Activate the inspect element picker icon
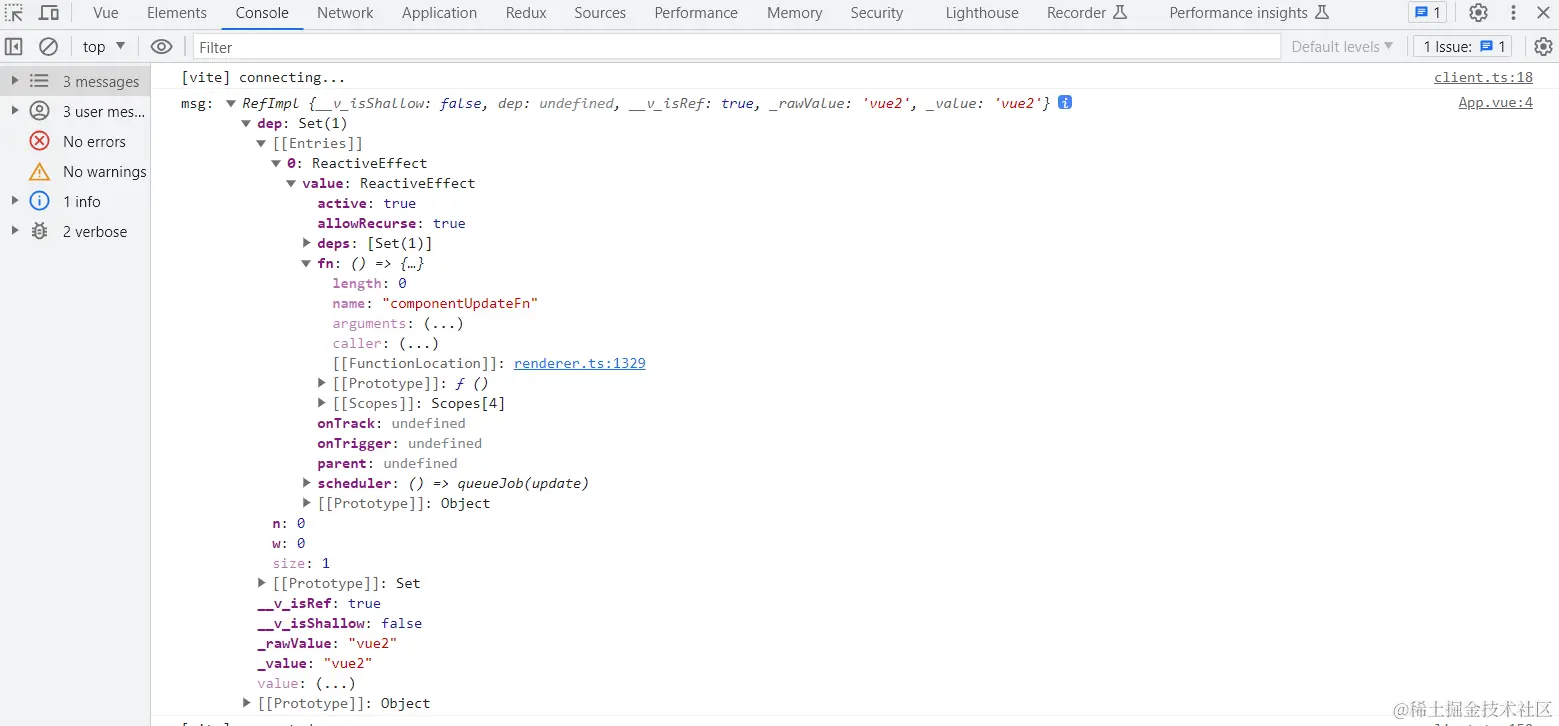The image size is (1559, 726). pos(14,13)
